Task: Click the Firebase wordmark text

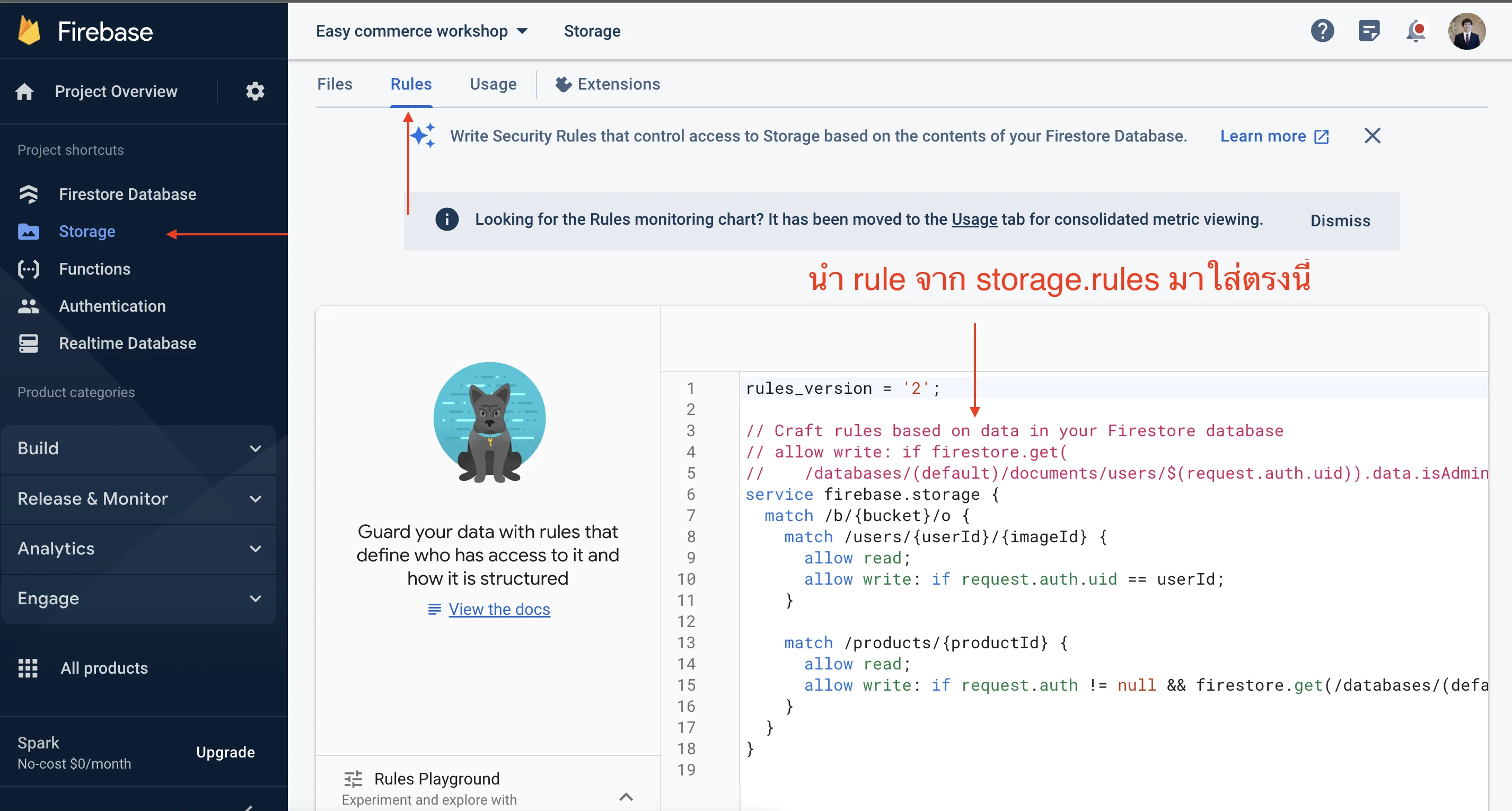Action: pos(105,31)
